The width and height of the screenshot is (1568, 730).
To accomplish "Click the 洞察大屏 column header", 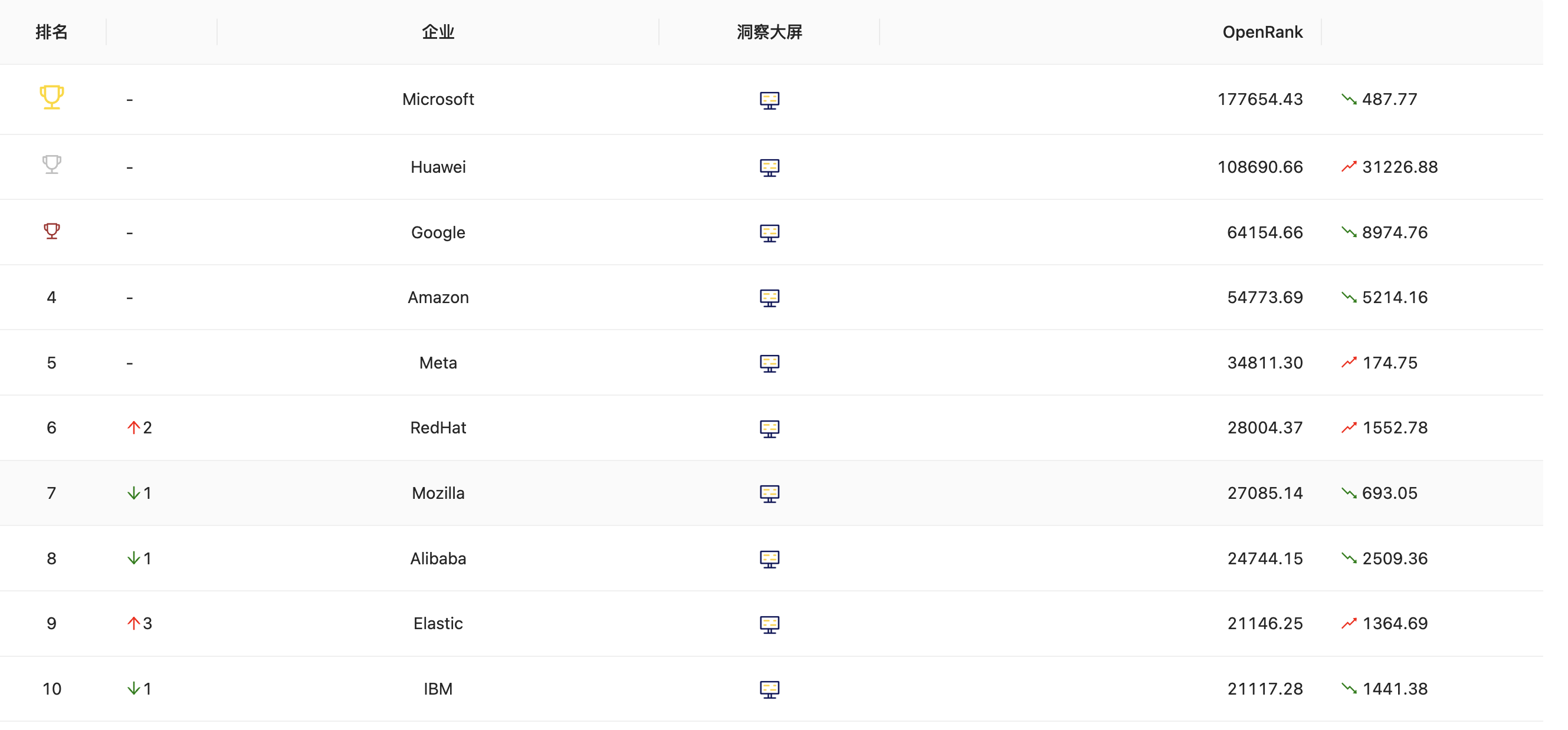I will [x=769, y=32].
